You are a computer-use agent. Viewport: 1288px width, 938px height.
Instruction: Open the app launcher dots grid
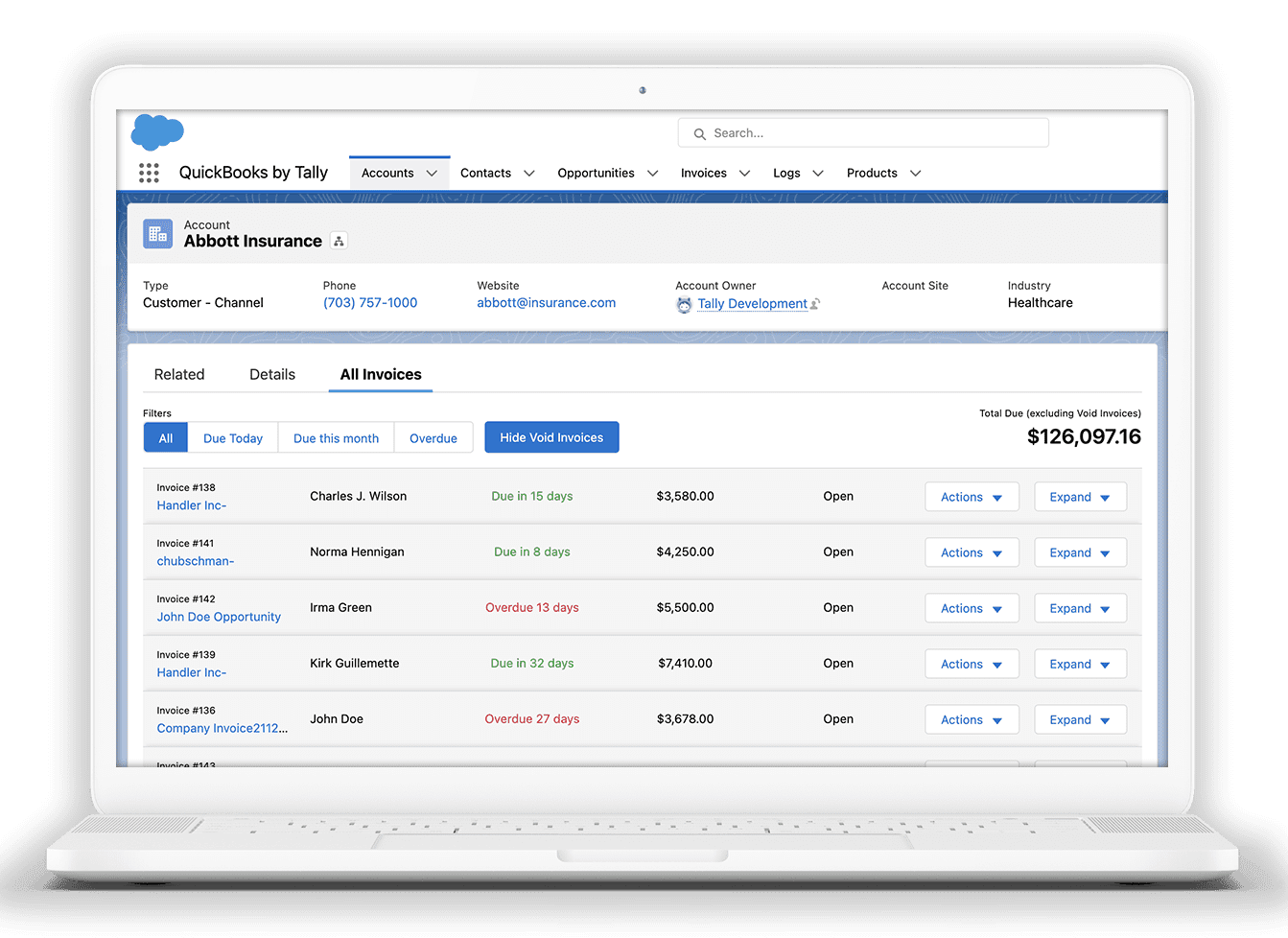(x=149, y=173)
